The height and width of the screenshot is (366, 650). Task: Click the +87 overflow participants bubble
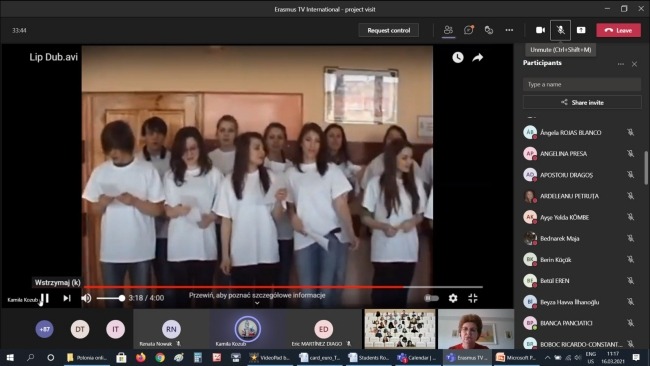[x=44, y=329]
